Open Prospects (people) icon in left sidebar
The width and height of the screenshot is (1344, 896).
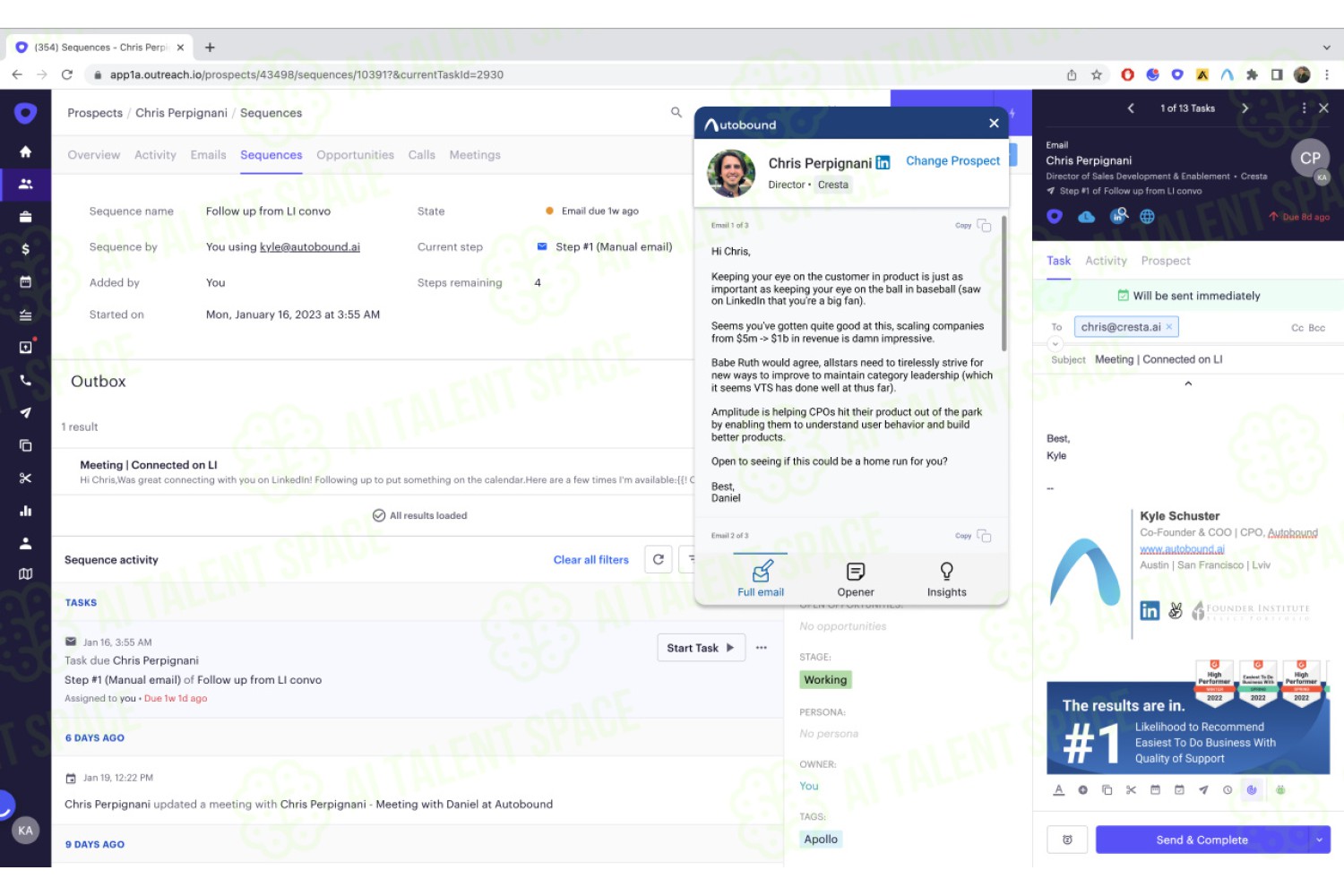pos(25,184)
